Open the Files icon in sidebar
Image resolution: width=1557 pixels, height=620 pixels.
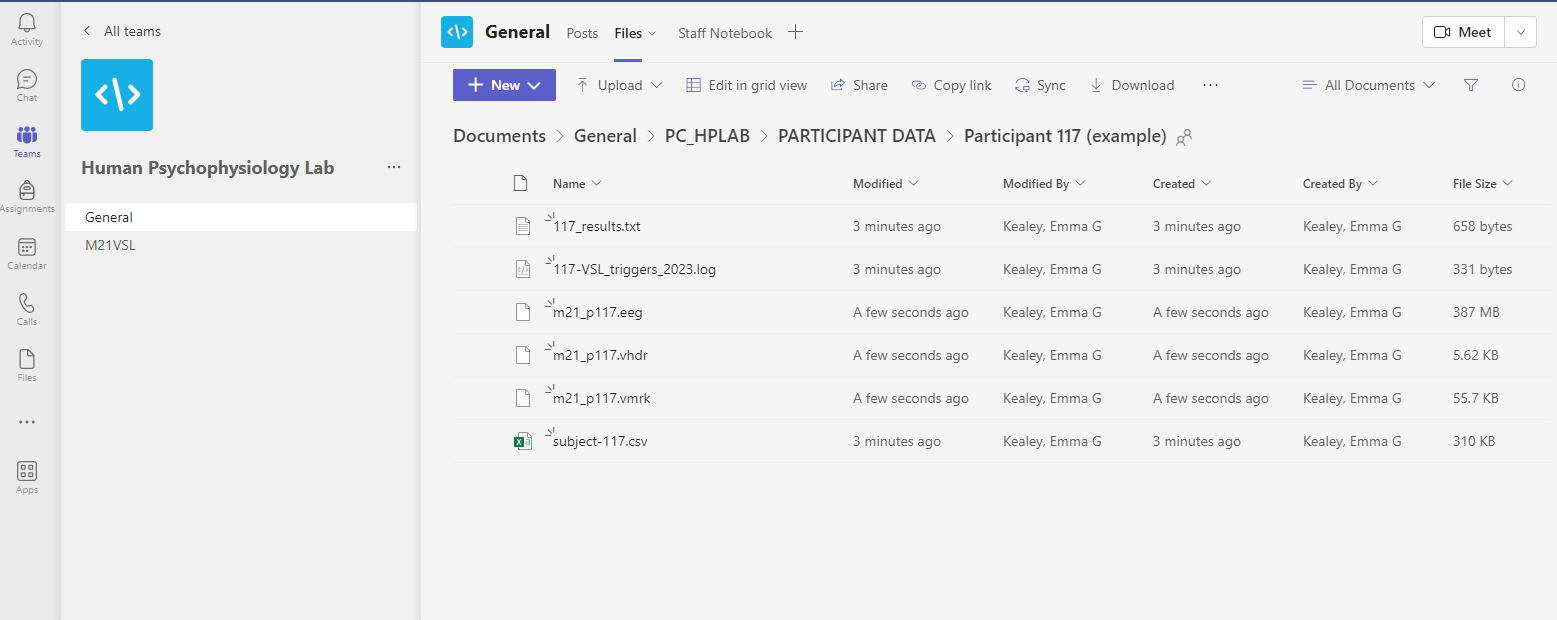pos(27,359)
